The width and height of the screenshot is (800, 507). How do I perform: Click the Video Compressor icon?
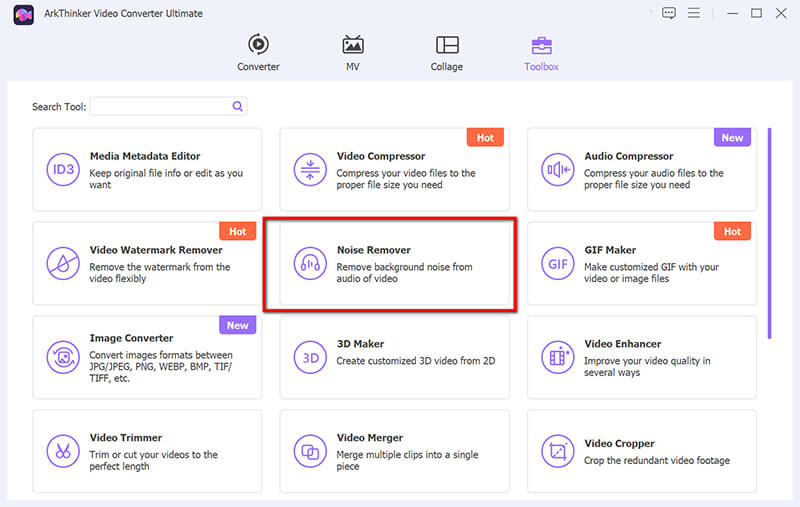click(310, 169)
